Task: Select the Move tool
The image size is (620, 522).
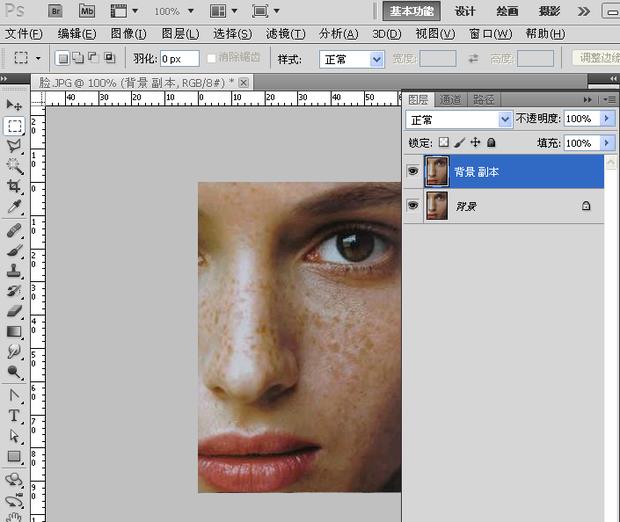Action: coord(14,105)
